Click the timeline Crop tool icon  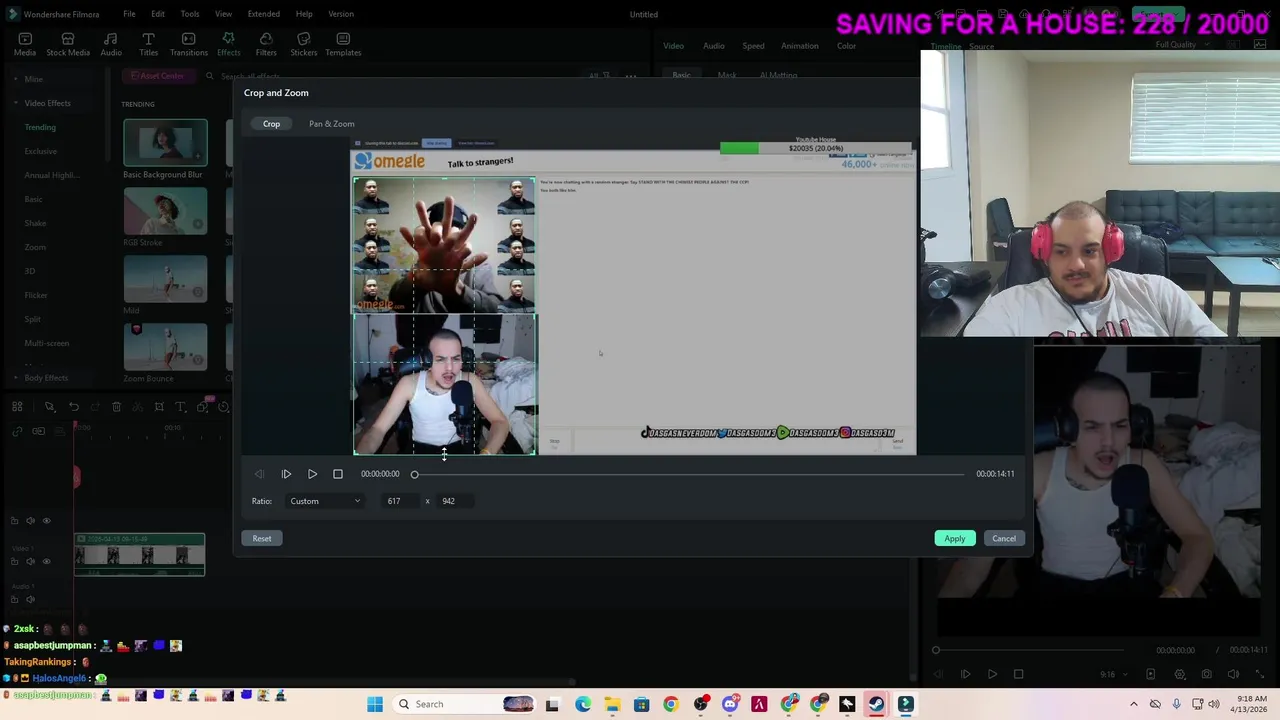(x=159, y=407)
